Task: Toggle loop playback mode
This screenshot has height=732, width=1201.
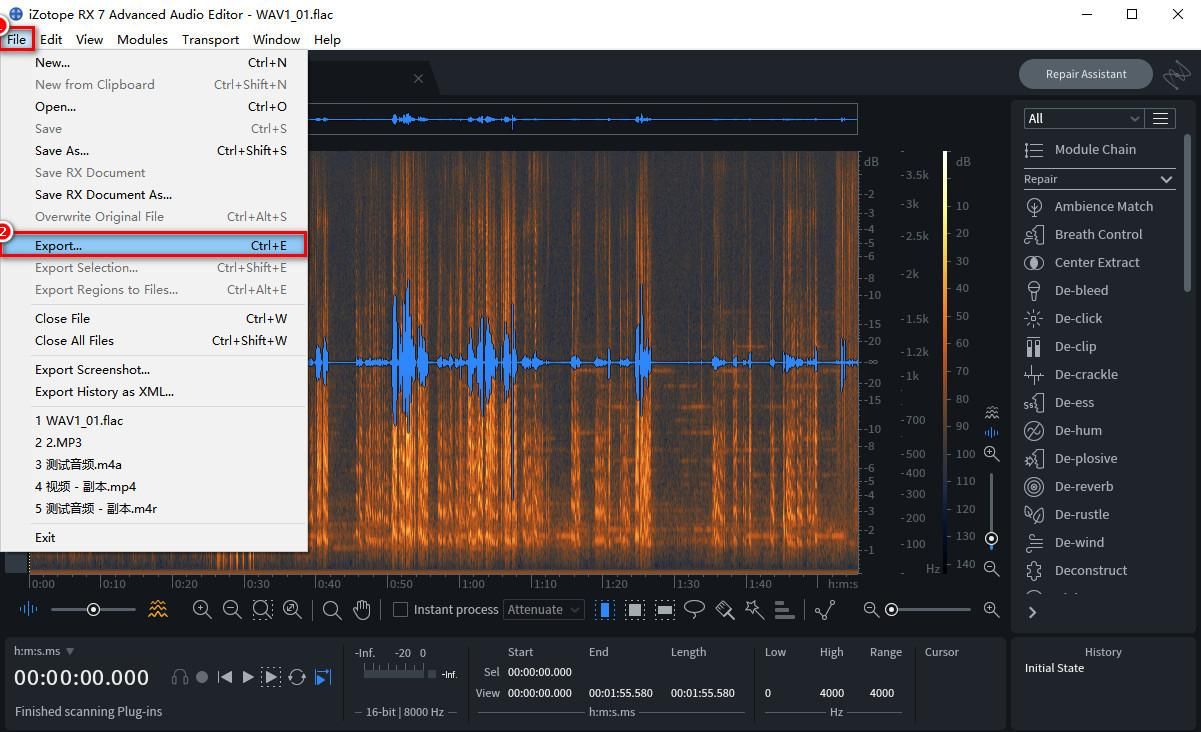Action: (x=297, y=677)
